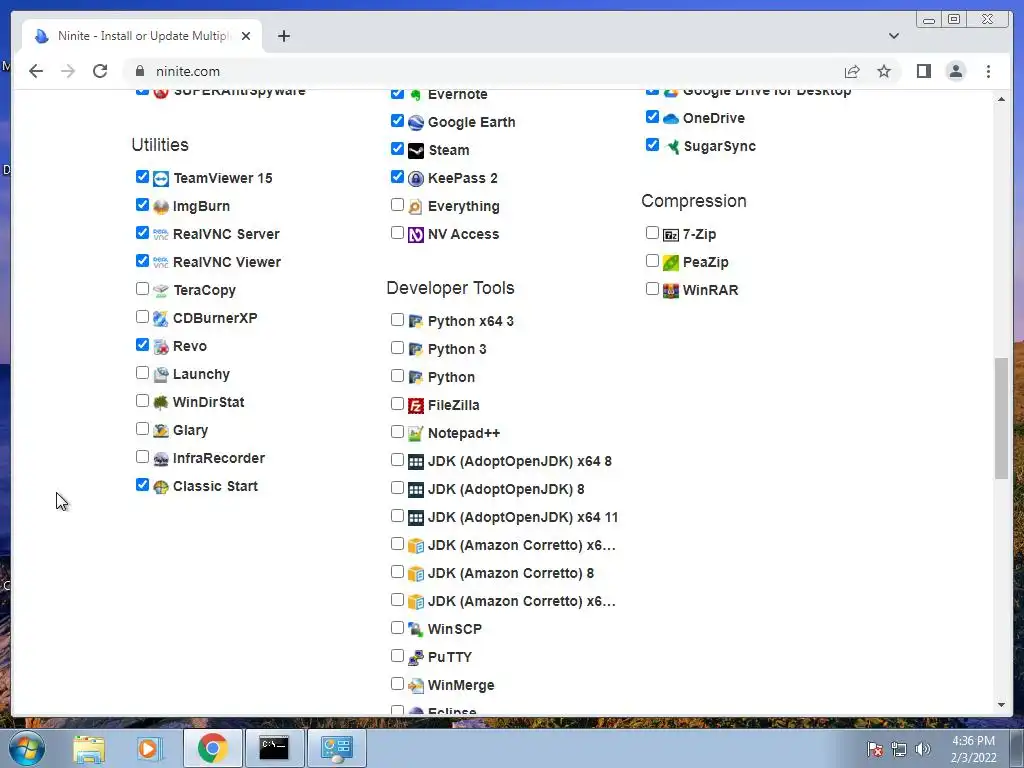Screen dimensions: 1024x768
Task: Click the KeePass 2 lock icon
Action: [416, 178]
